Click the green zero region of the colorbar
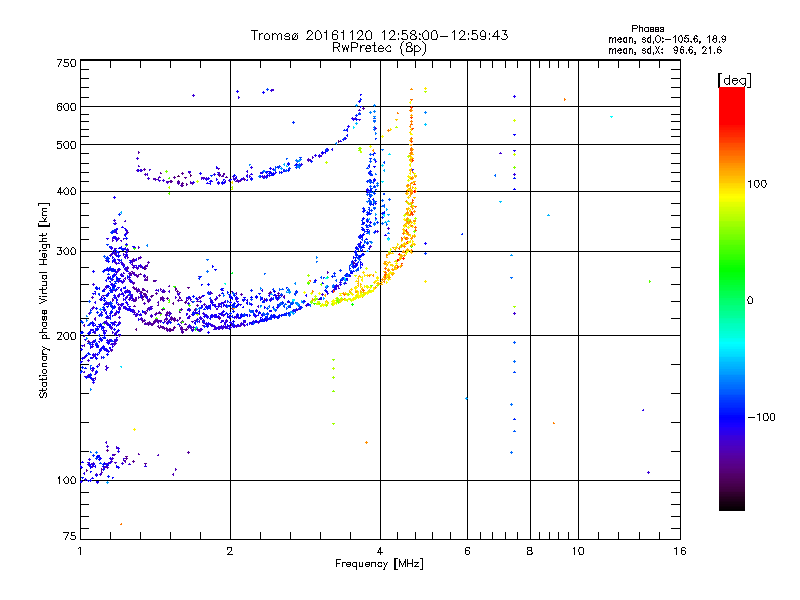 click(732, 300)
